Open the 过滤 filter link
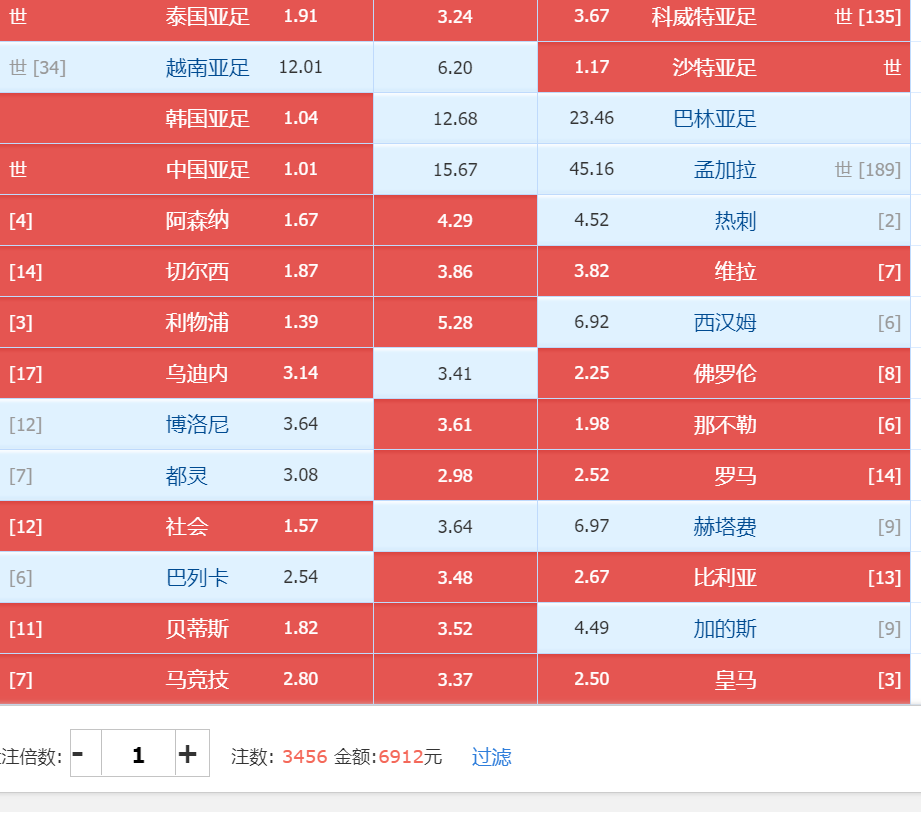The width and height of the screenshot is (921, 834). tap(491, 756)
